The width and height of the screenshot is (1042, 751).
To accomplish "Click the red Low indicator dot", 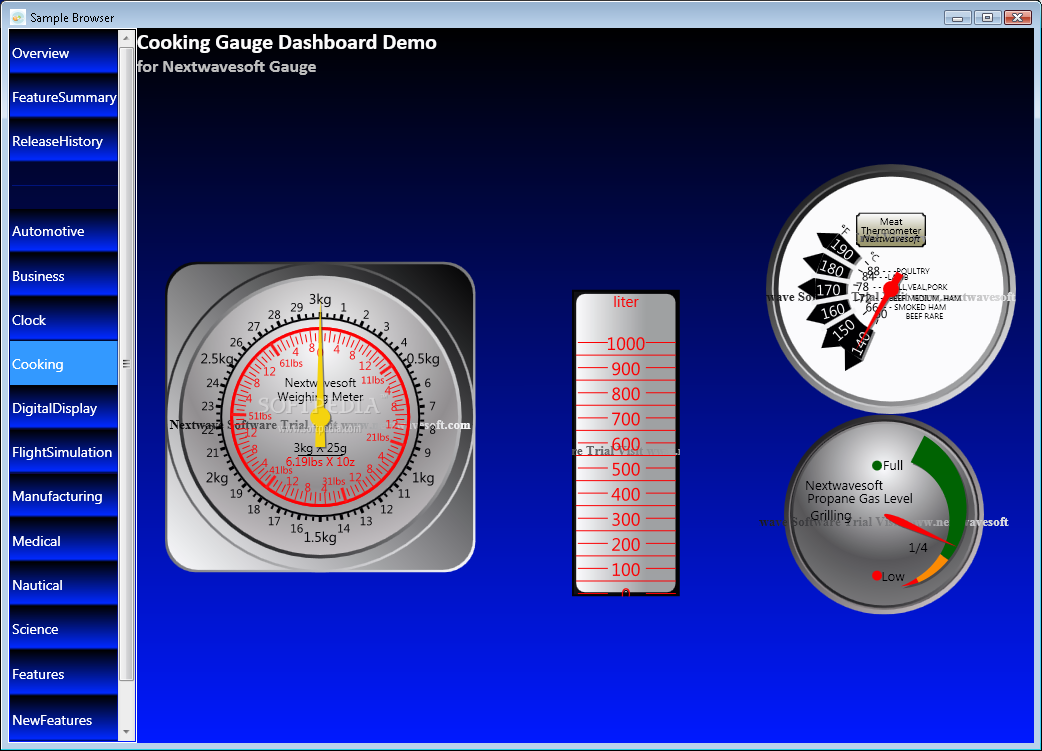I will [877, 576].
